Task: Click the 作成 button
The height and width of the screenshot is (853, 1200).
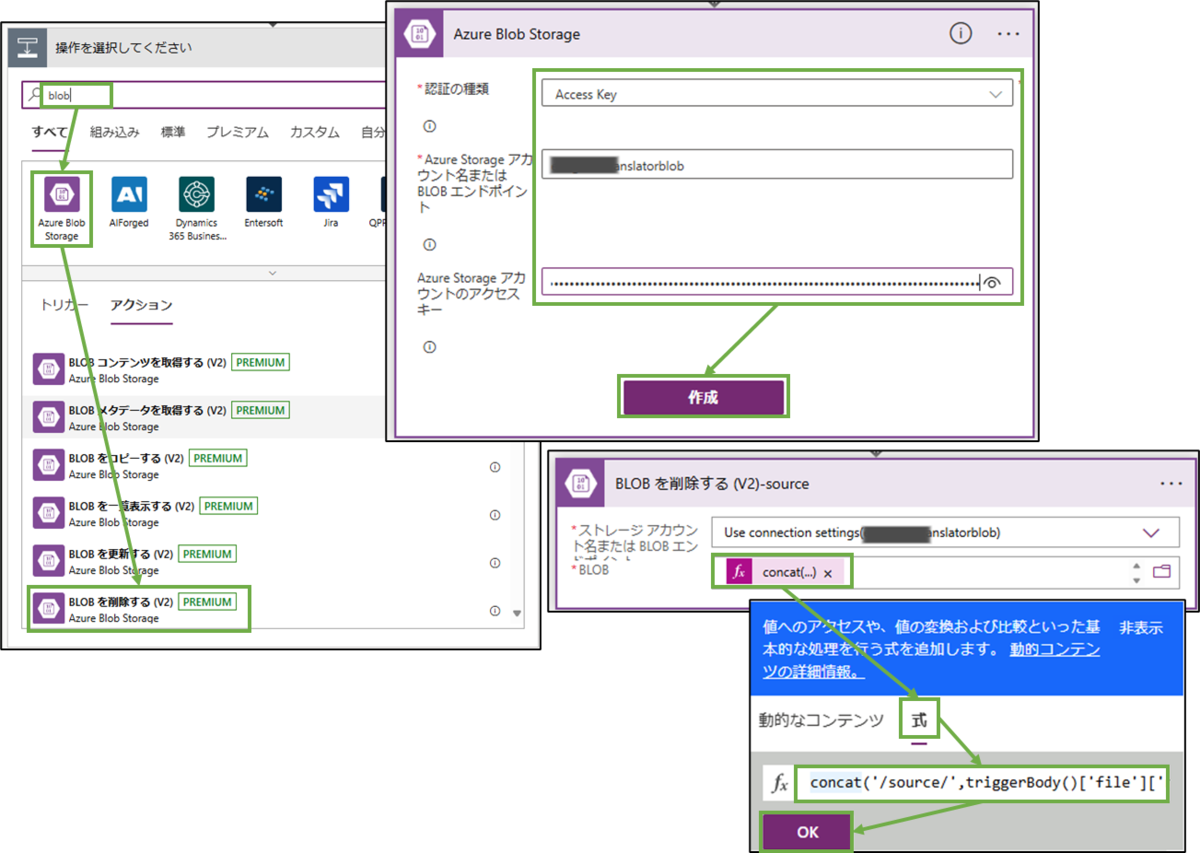Action: click(704, 397)
